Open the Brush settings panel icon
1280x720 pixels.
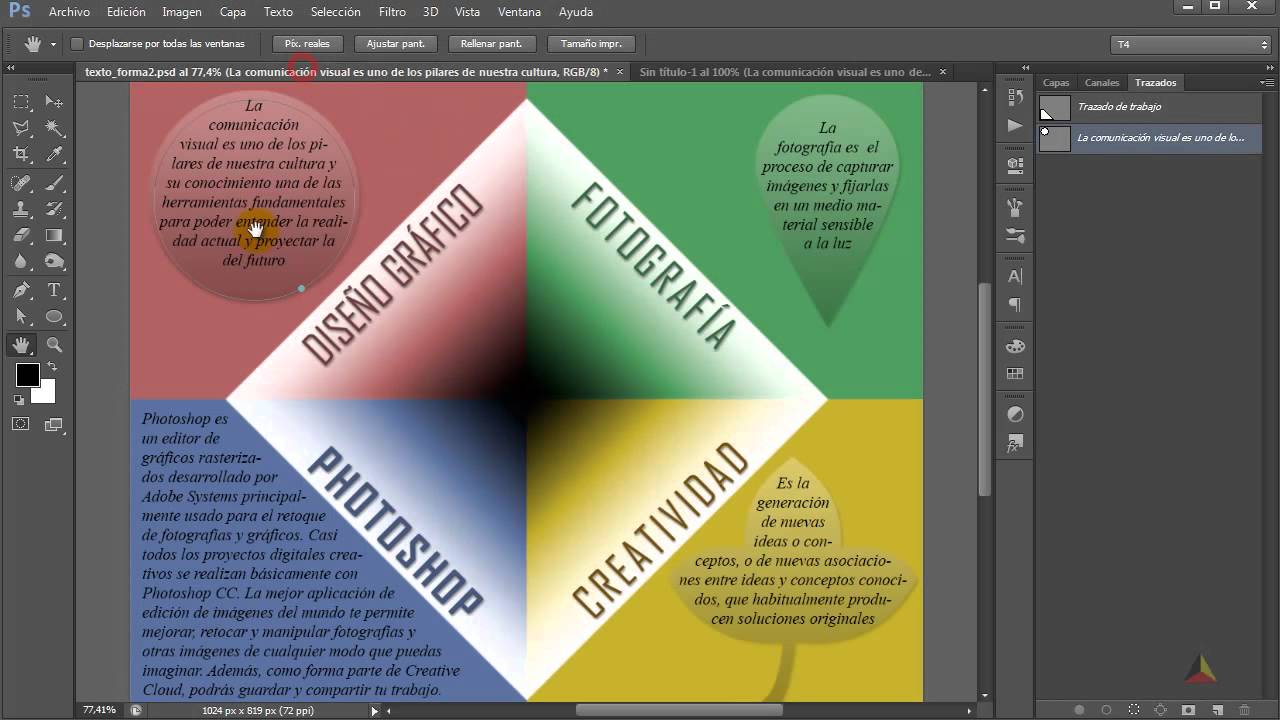[x=1015, y=236]
